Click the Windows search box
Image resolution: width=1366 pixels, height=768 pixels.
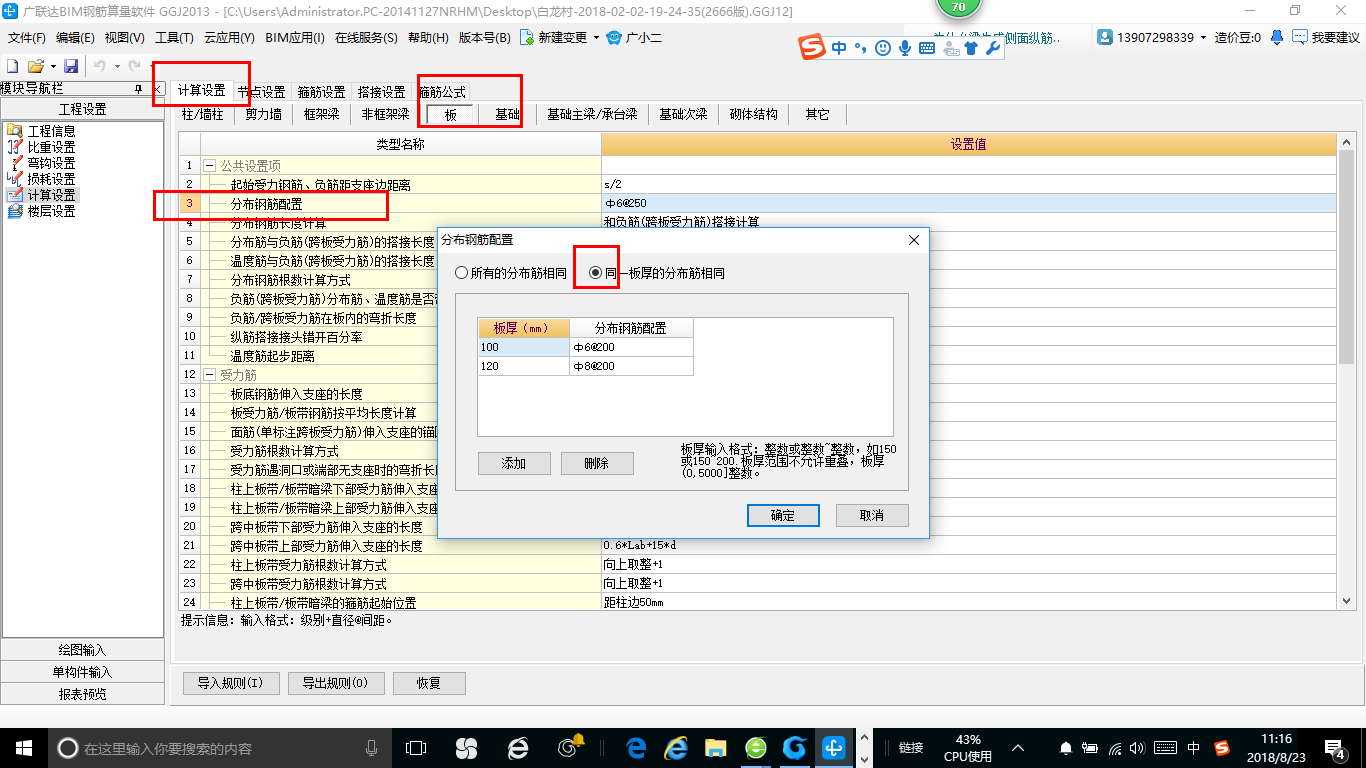(220, 748)
